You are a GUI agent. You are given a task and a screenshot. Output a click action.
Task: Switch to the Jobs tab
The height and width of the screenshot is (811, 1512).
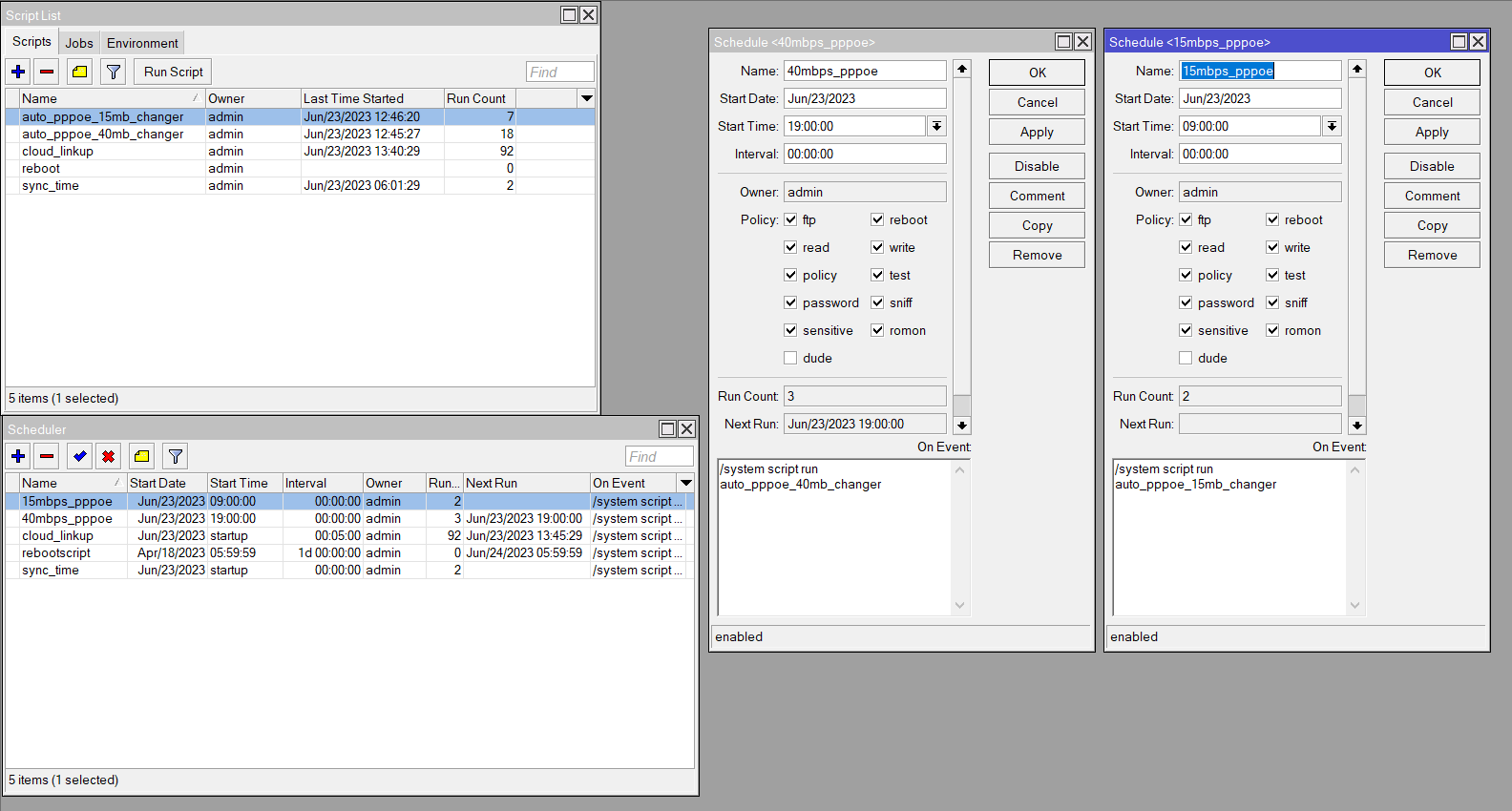click(79, 43)
